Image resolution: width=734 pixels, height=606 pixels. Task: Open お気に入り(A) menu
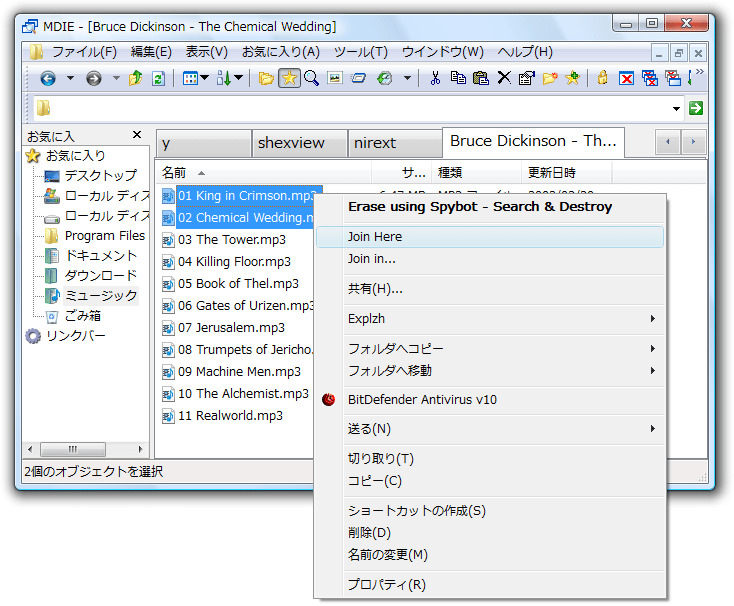click(x=280, y=52)
